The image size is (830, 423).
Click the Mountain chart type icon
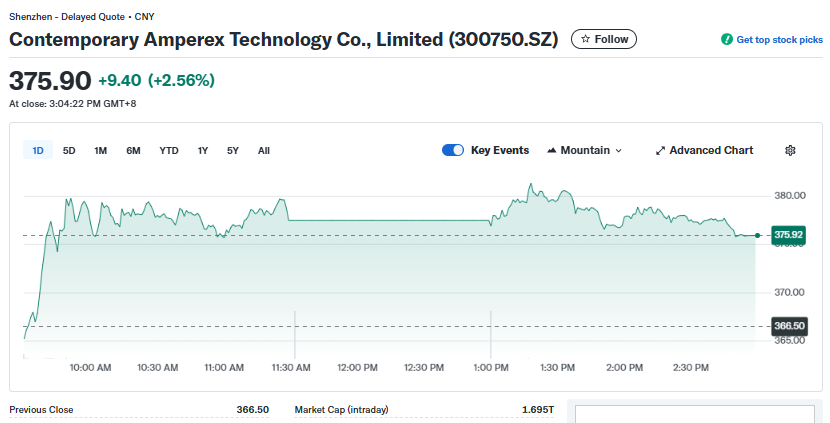(x=551, y=151)
